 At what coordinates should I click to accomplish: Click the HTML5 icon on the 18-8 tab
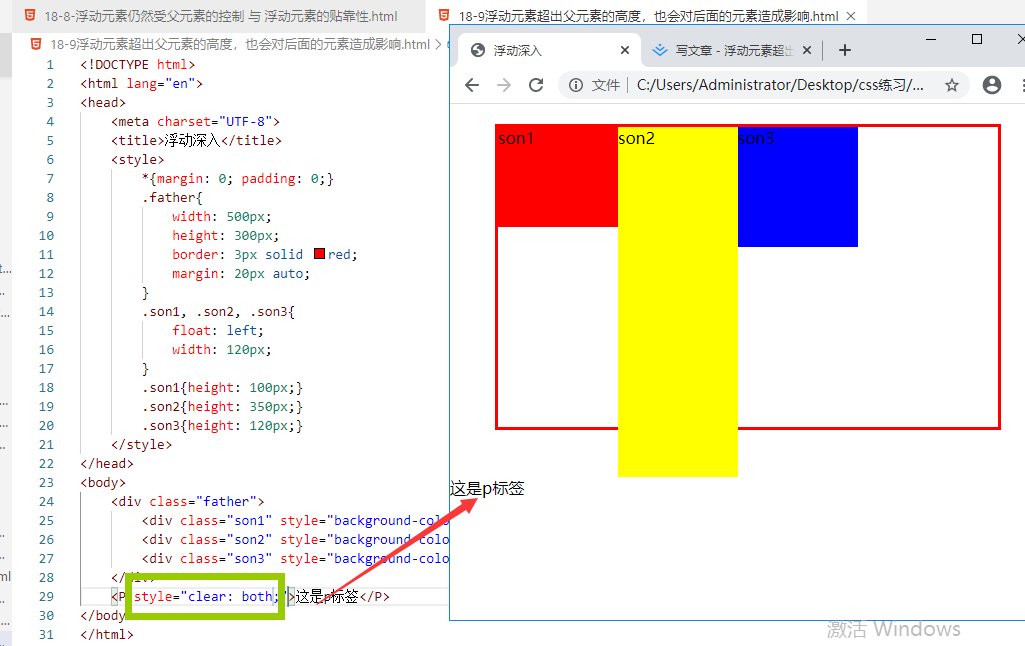30,16
